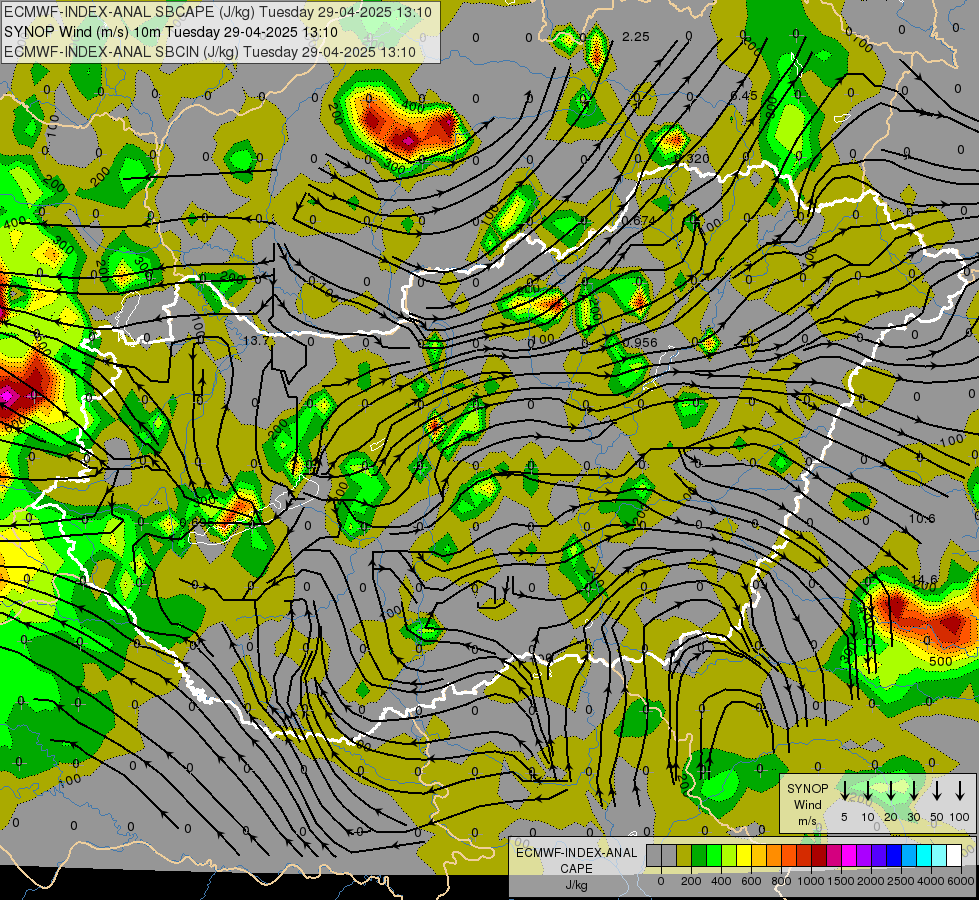This screenshot has width=979, height=900.
Task: Select the white swatch at the 6000 end
Action: (x=954, y=855)
